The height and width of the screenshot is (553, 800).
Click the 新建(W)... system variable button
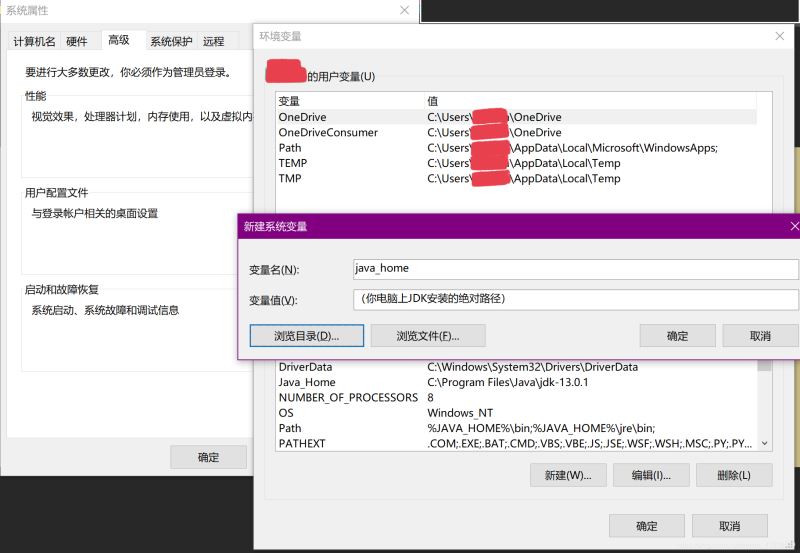tap(568, 475)
